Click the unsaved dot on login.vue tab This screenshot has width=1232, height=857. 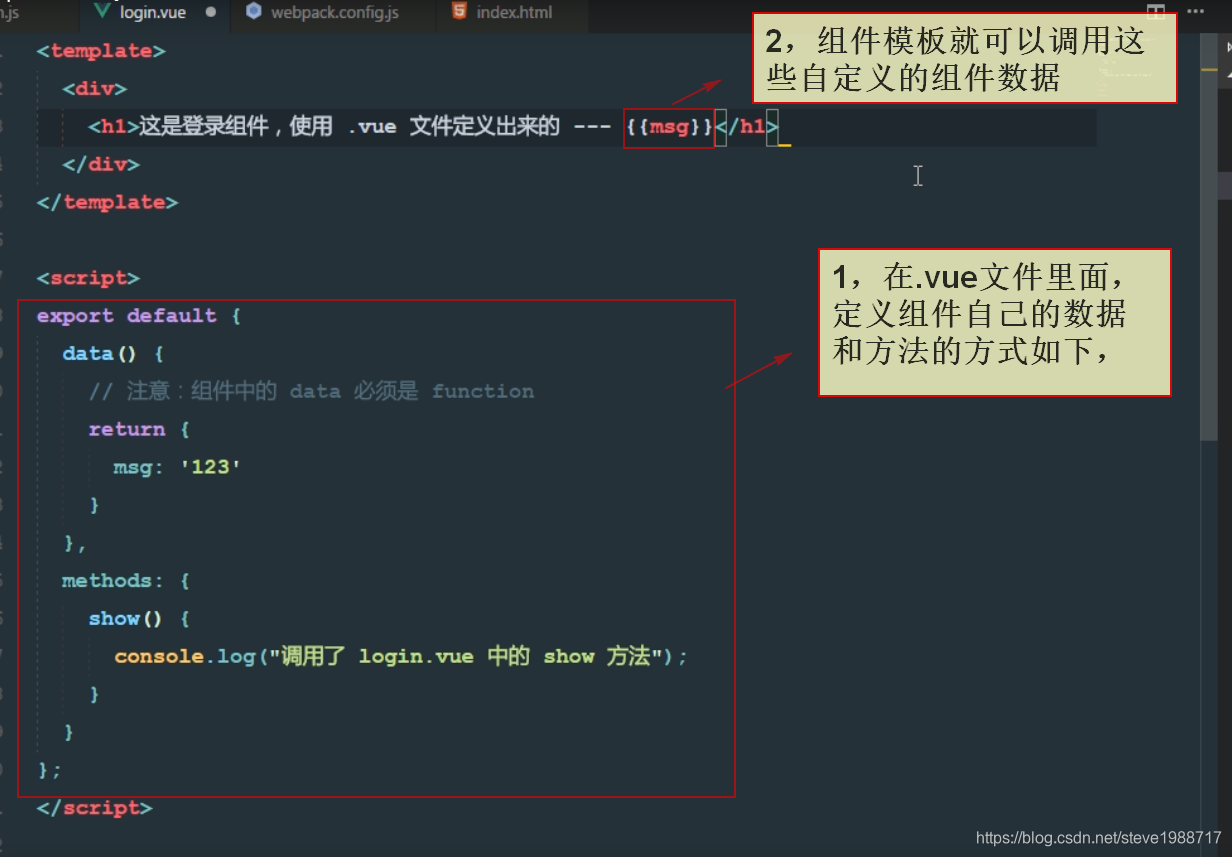point(210,13)
